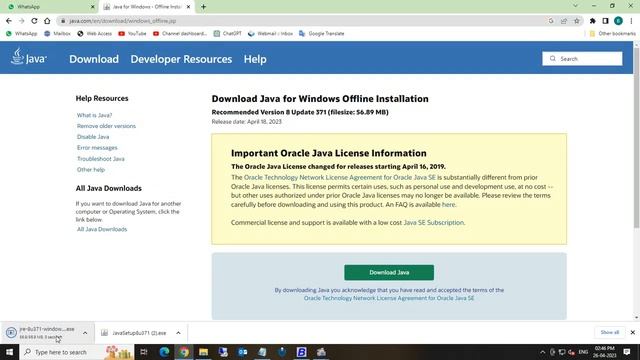
Task: Click the Google icon in address bar
Action: (x=551, y=21)
